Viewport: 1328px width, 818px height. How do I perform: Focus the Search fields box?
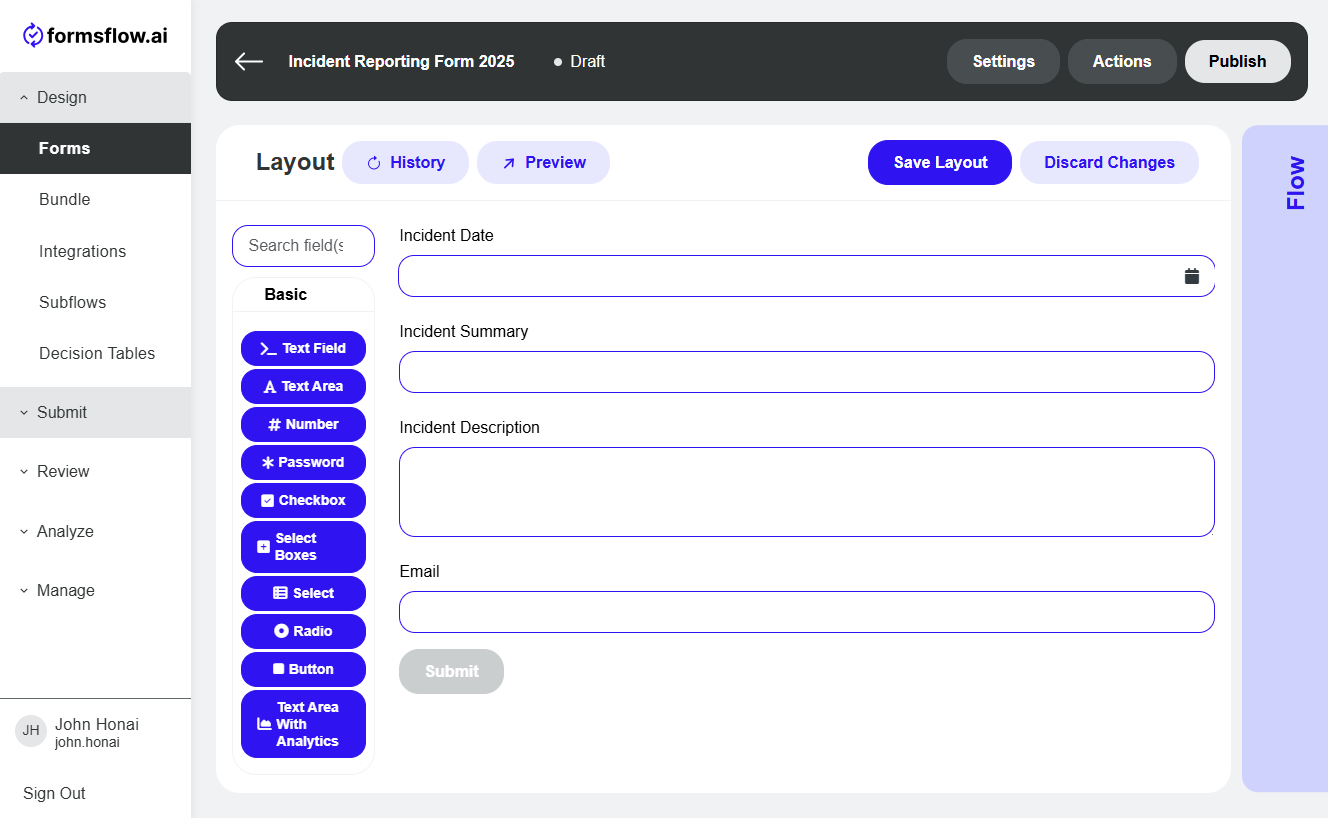pos(303,245)
